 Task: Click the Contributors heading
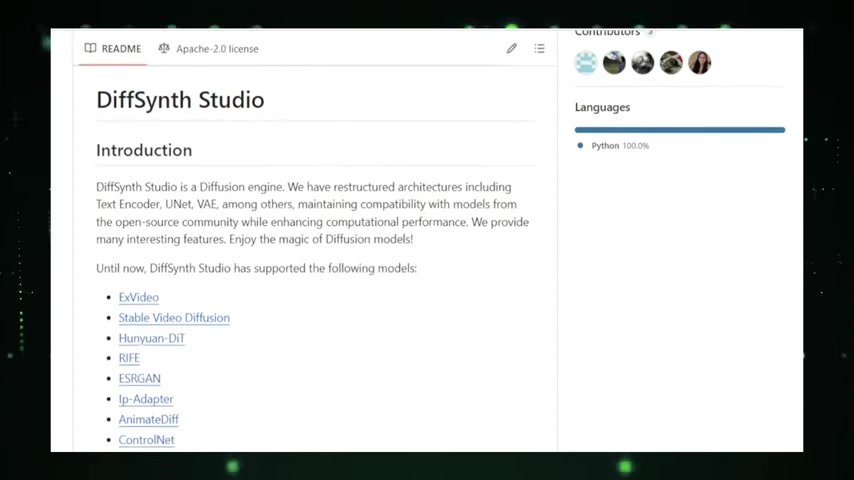coord(607,33)
